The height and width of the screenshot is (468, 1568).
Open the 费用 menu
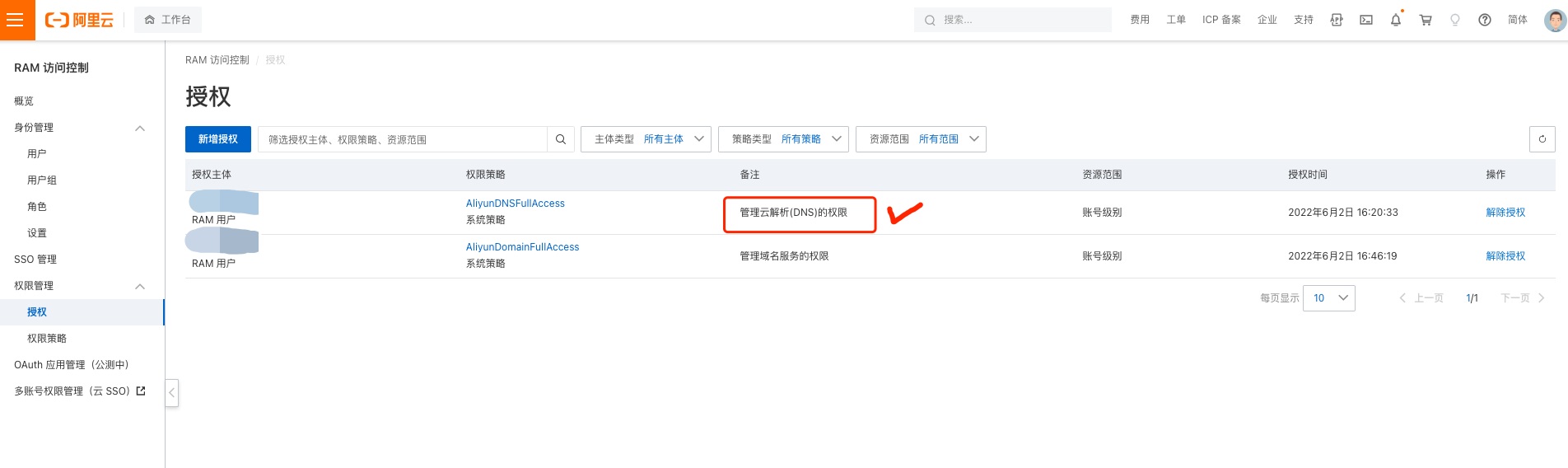pyautogui.click(x=1140, y=20)
